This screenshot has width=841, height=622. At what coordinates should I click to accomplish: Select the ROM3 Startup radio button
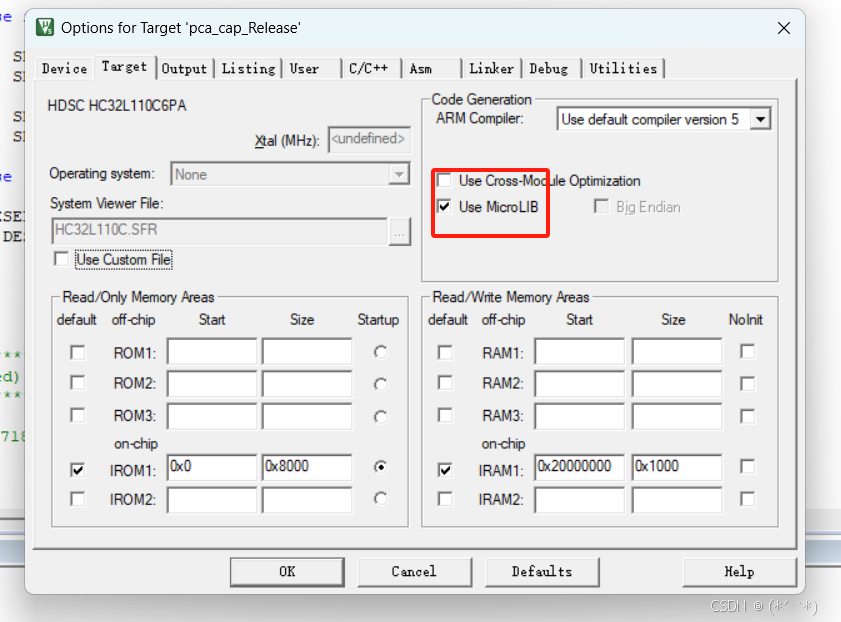point(380,417)
